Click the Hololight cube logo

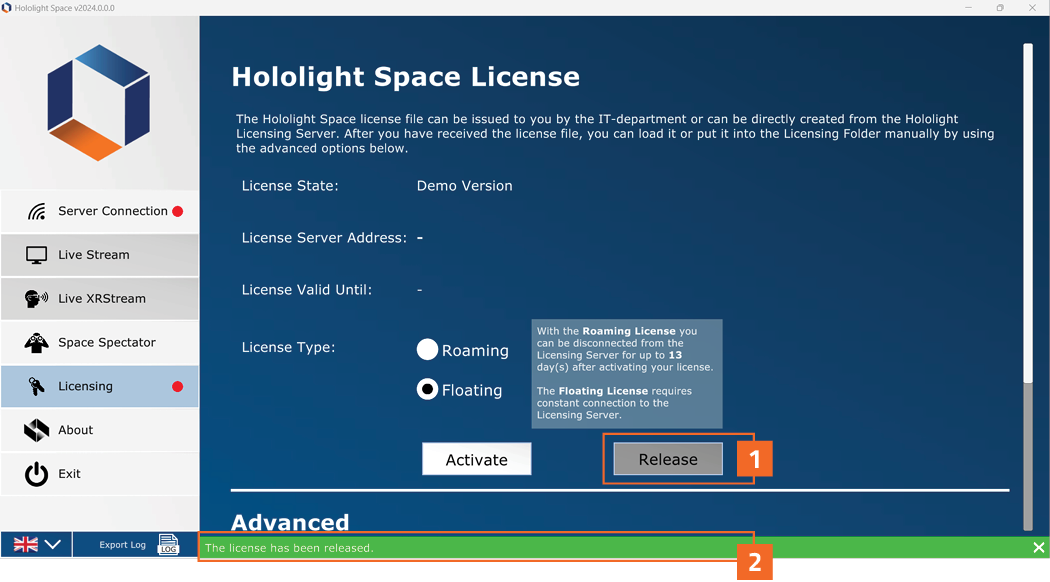click(x=98, y=103)
